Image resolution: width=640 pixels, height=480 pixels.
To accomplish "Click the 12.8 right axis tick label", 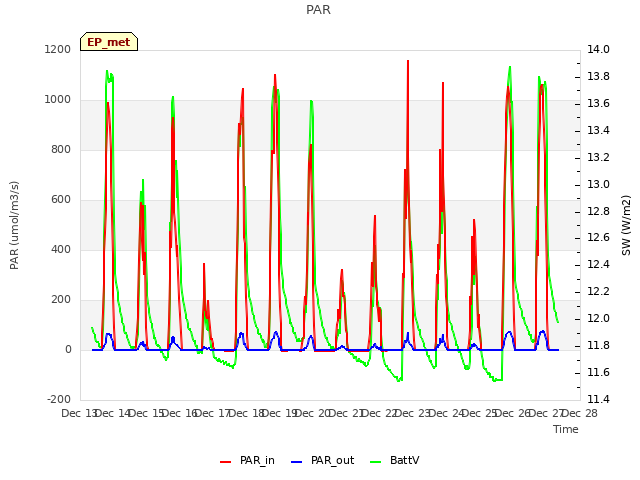I will (x=598, y=211).
